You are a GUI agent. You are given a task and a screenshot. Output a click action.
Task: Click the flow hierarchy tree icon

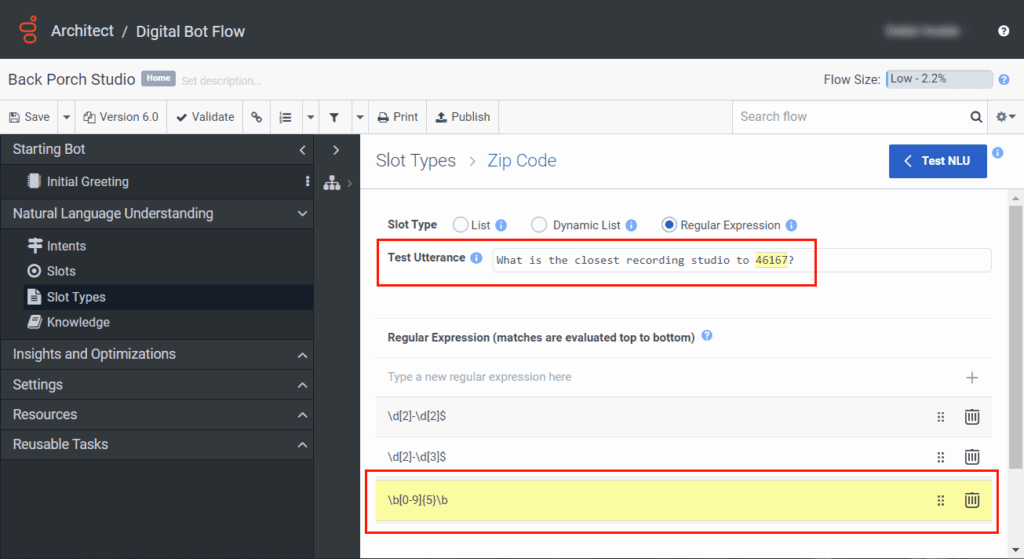tap(332, 183)
